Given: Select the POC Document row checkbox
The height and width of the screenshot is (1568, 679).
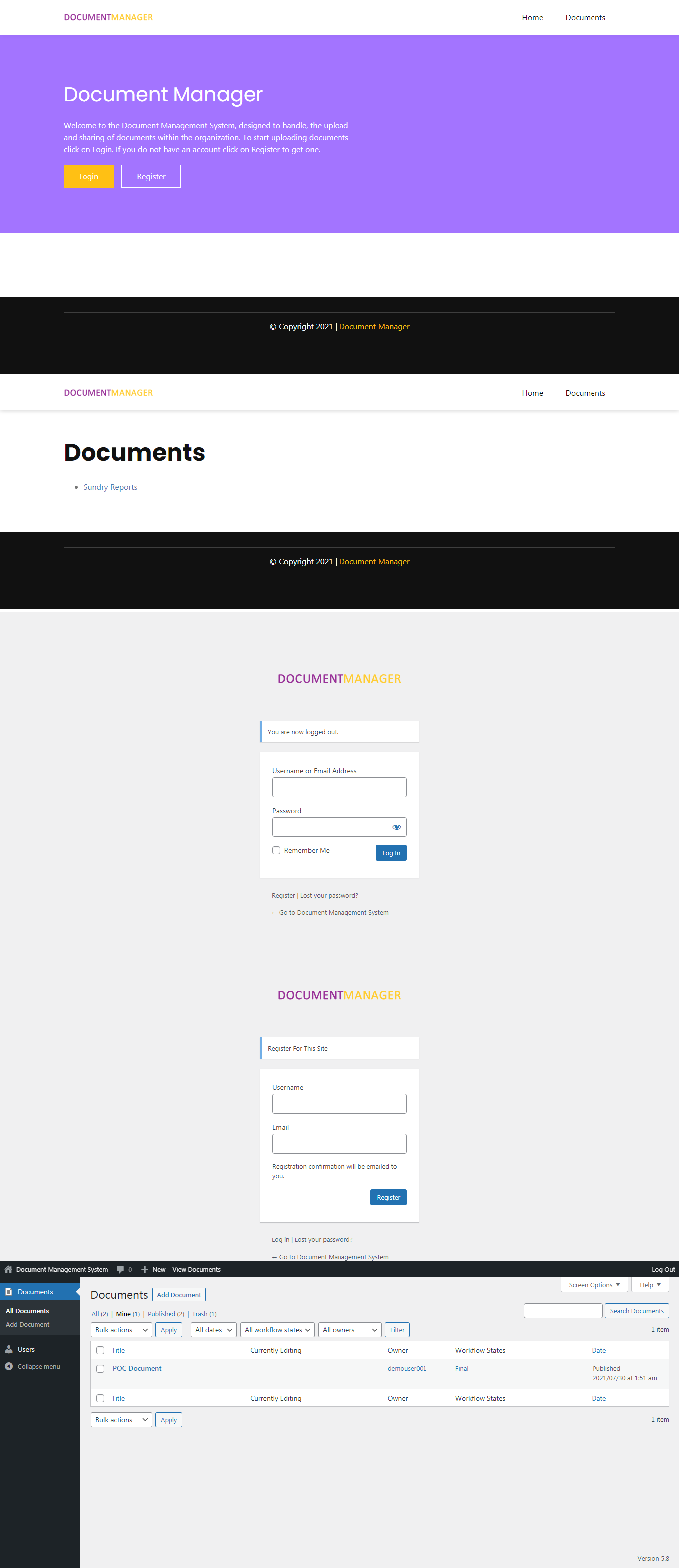Looking at the screenshot, I should click(100, 1368).
